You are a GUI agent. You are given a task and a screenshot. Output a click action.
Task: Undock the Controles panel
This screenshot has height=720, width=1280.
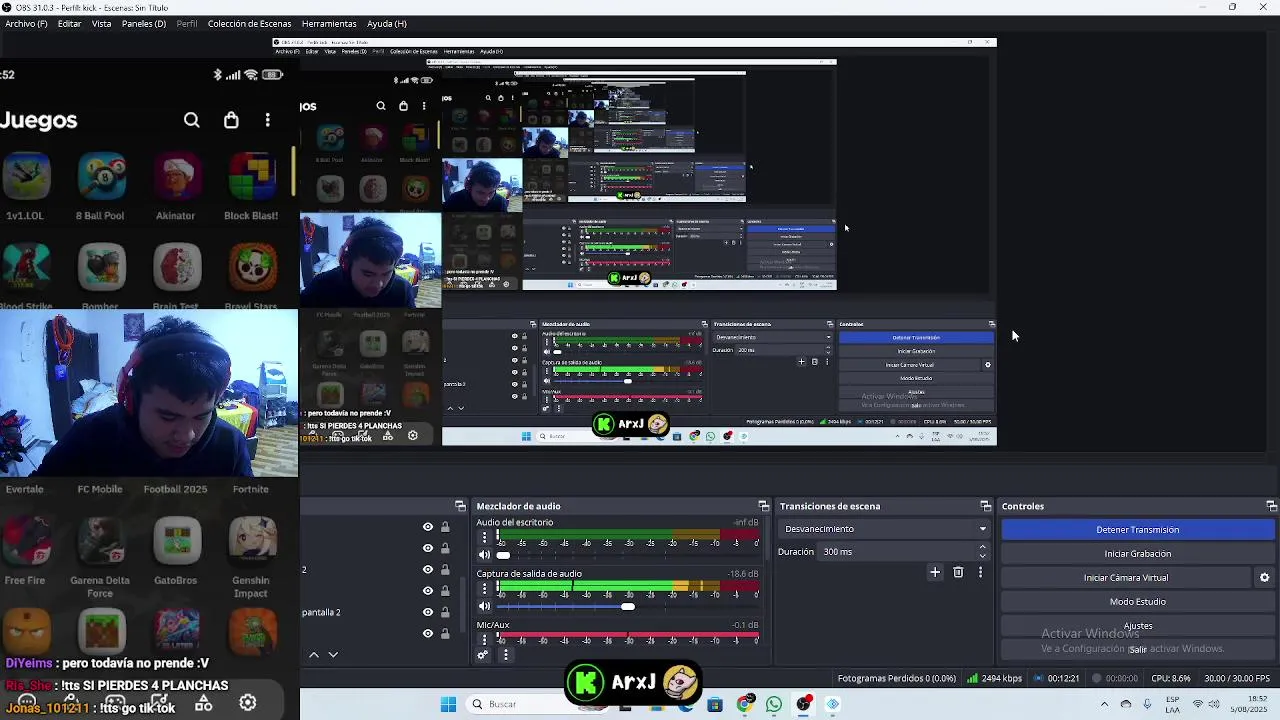1271,506
